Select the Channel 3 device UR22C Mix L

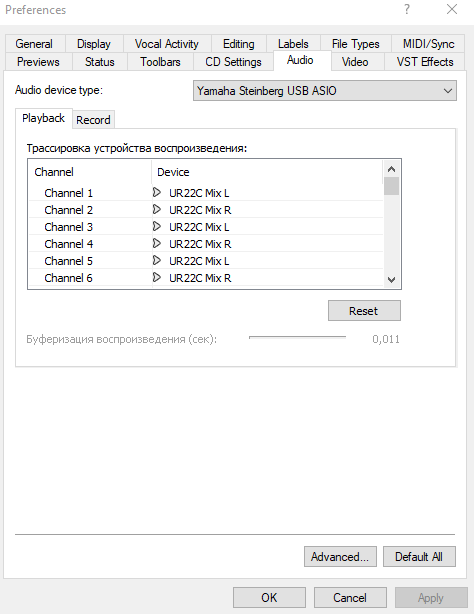tap(199, 227)
